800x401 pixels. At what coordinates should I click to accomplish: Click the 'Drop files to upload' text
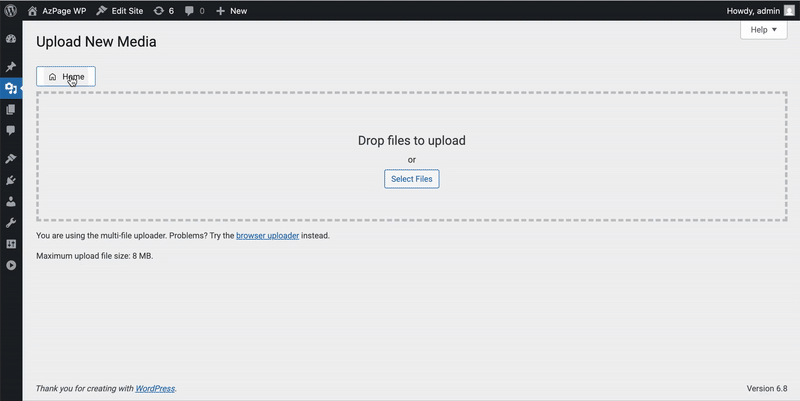click(x=412, y=140)
